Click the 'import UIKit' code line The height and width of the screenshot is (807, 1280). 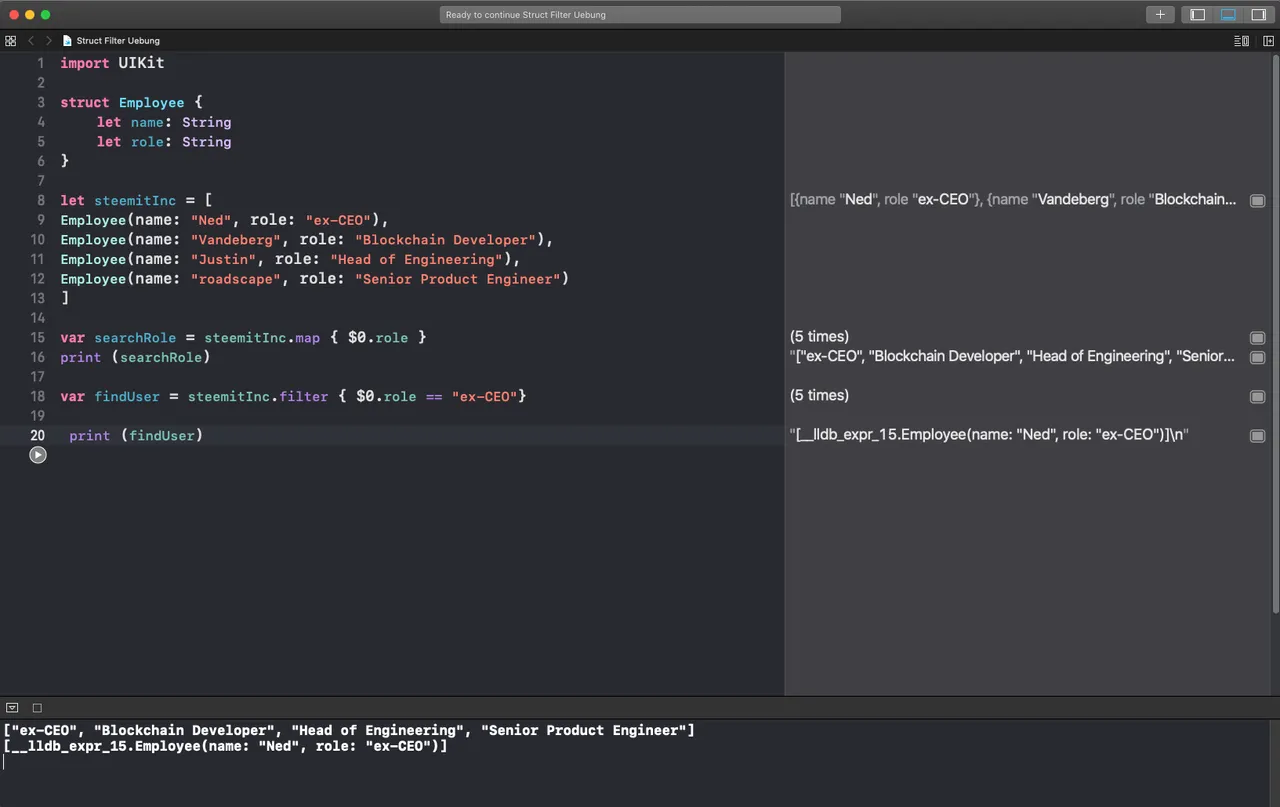pyautogui.click(x=112, y=62)
